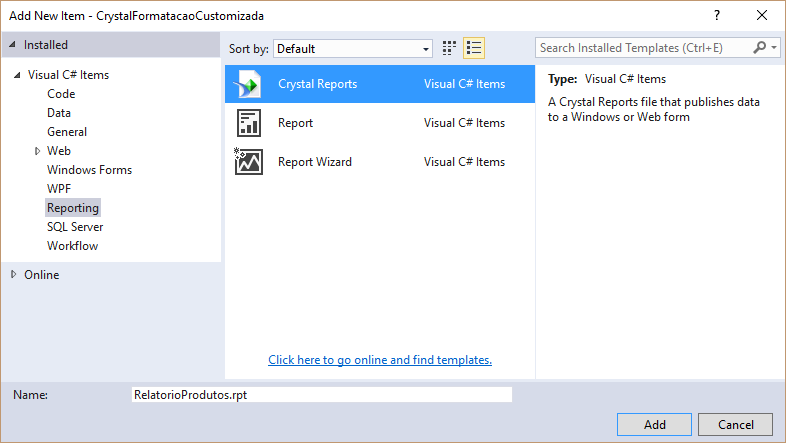The image size is (786, 443).
Task: Expand the Online section
Action: (x=14, y=274)
